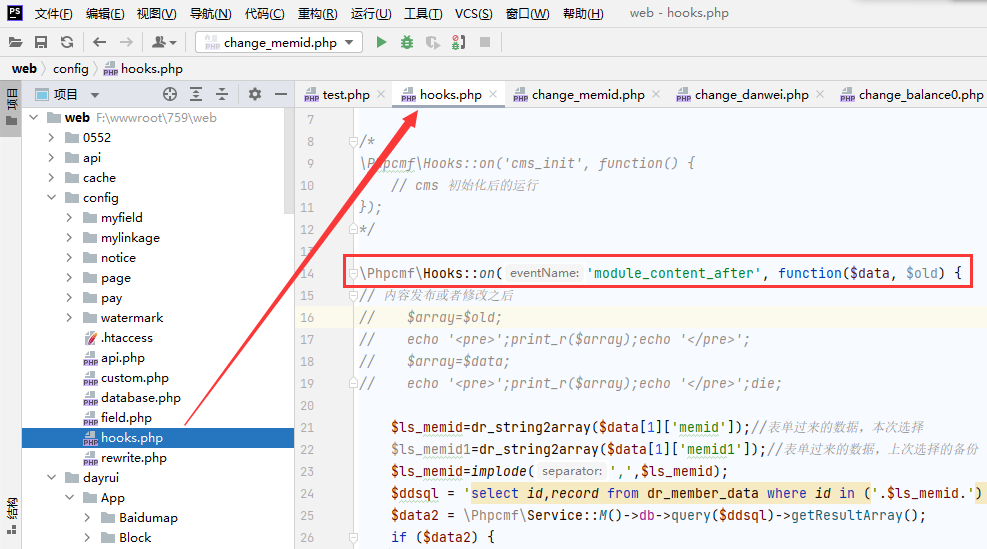Viewport: 987px width, 549px height.
Task: Expand the myfield folder
Action: point(69,218)
